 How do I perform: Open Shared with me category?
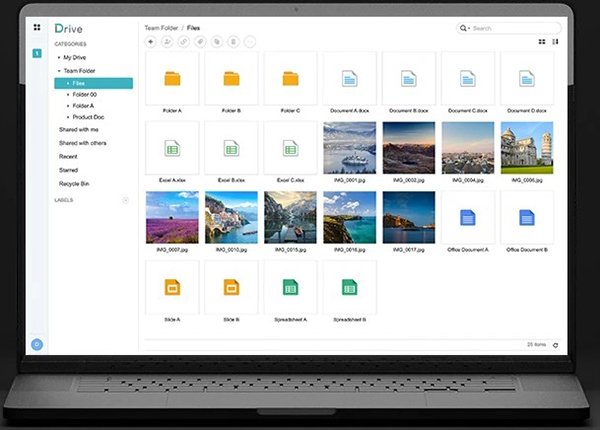pos(79,130)
